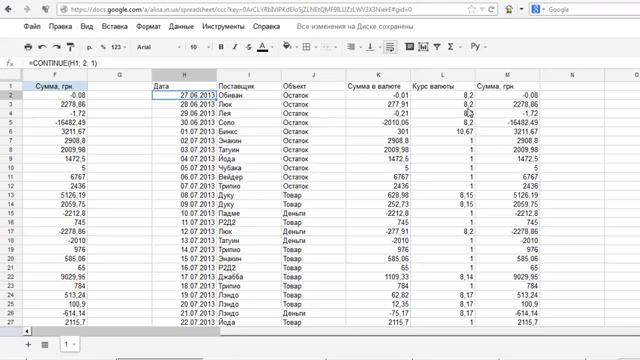Screen dimensions: 640x360
Task: Open the font size 10 dropdown
Action: click(x=200, y=47)
